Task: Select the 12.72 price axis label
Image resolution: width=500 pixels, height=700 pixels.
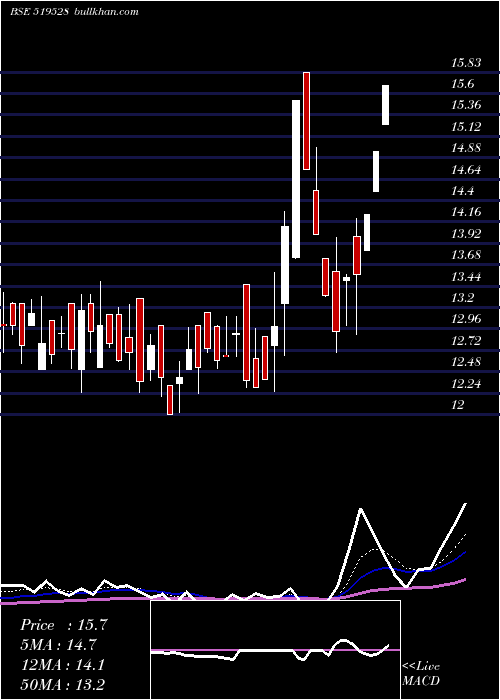Action: (466, 341)
